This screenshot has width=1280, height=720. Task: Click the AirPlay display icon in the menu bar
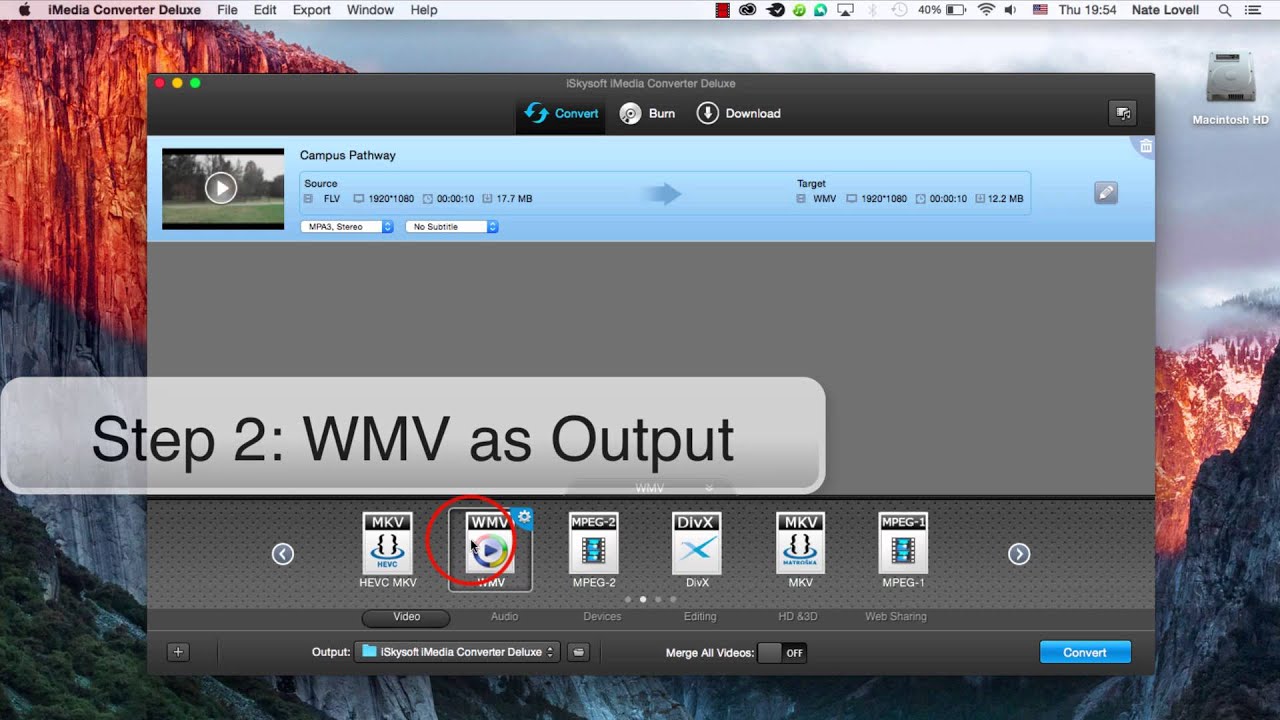(x=846, y=10)
